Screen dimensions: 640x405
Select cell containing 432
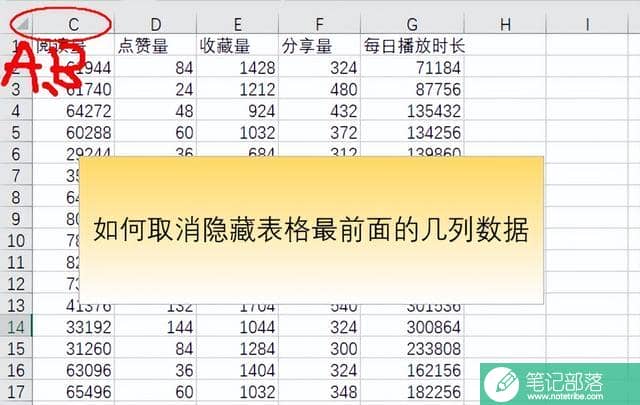pyautogui.click(x=320, y=111)
